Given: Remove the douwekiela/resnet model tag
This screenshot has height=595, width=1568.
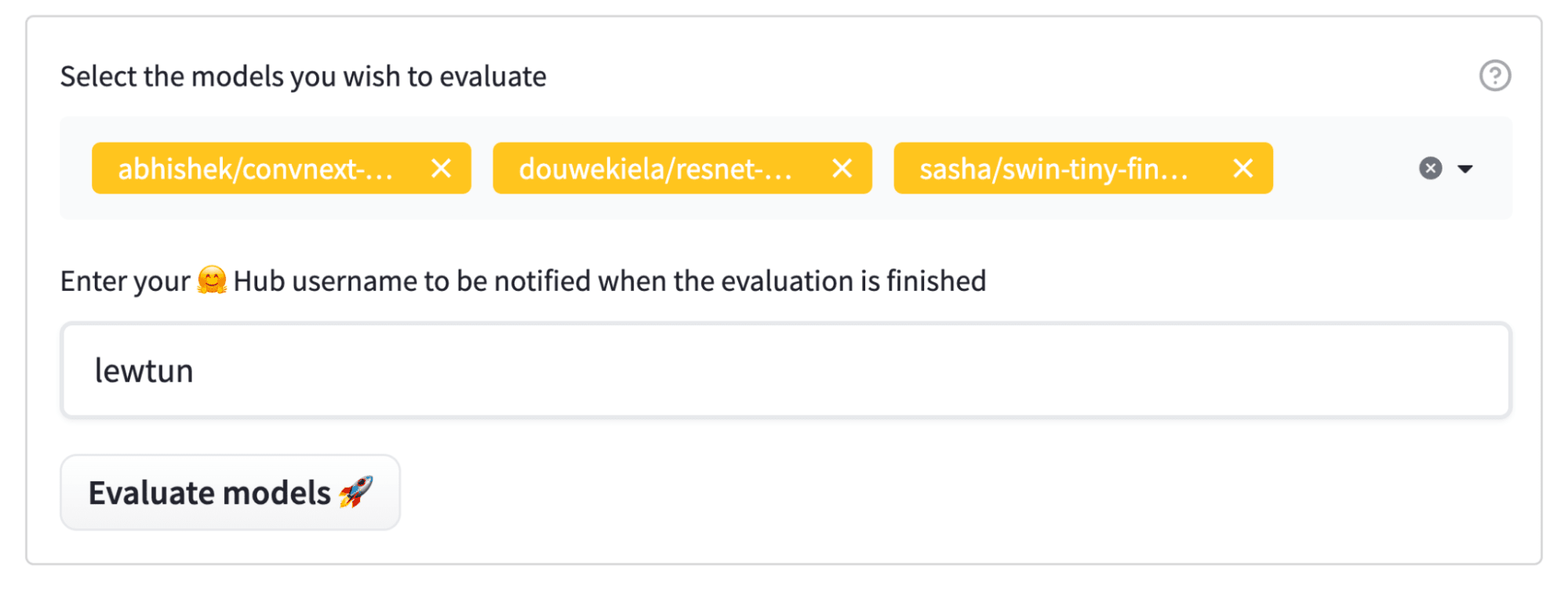Looking at the screenshot, I should 843,168.
